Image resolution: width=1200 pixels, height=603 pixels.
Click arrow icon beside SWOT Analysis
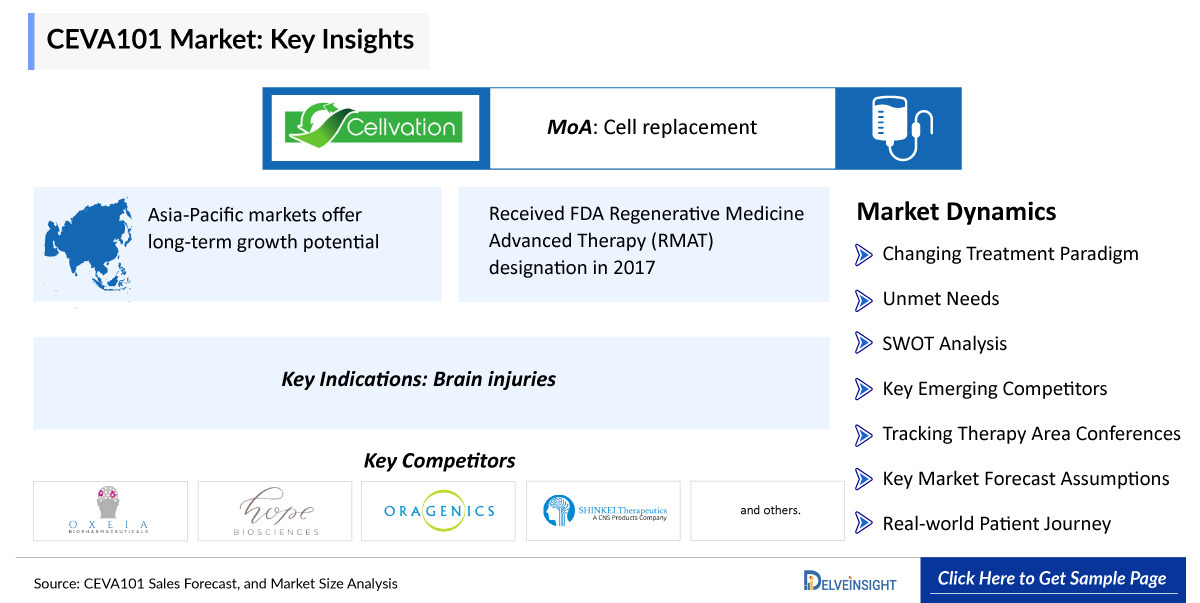point(864,344)
